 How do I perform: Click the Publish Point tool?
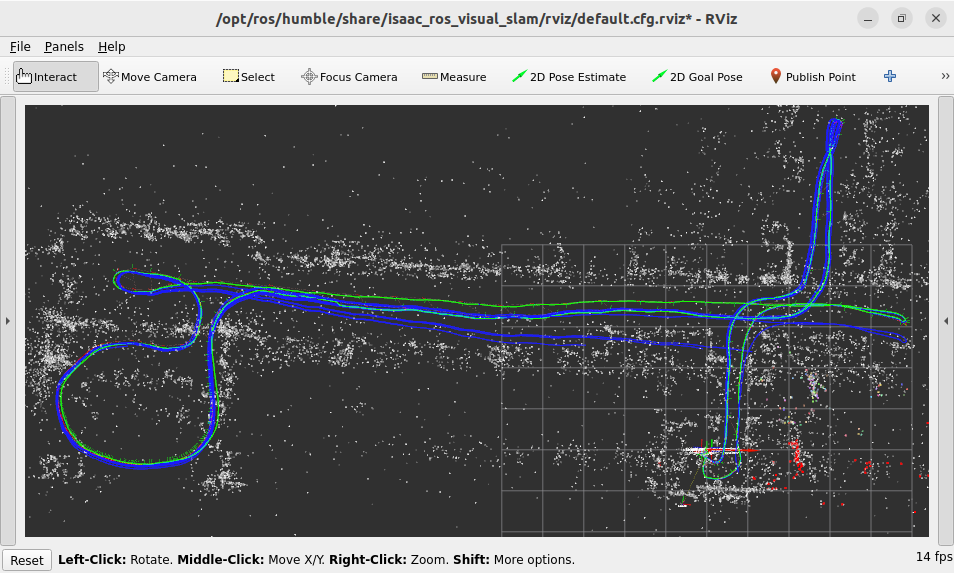coord(812,77)
